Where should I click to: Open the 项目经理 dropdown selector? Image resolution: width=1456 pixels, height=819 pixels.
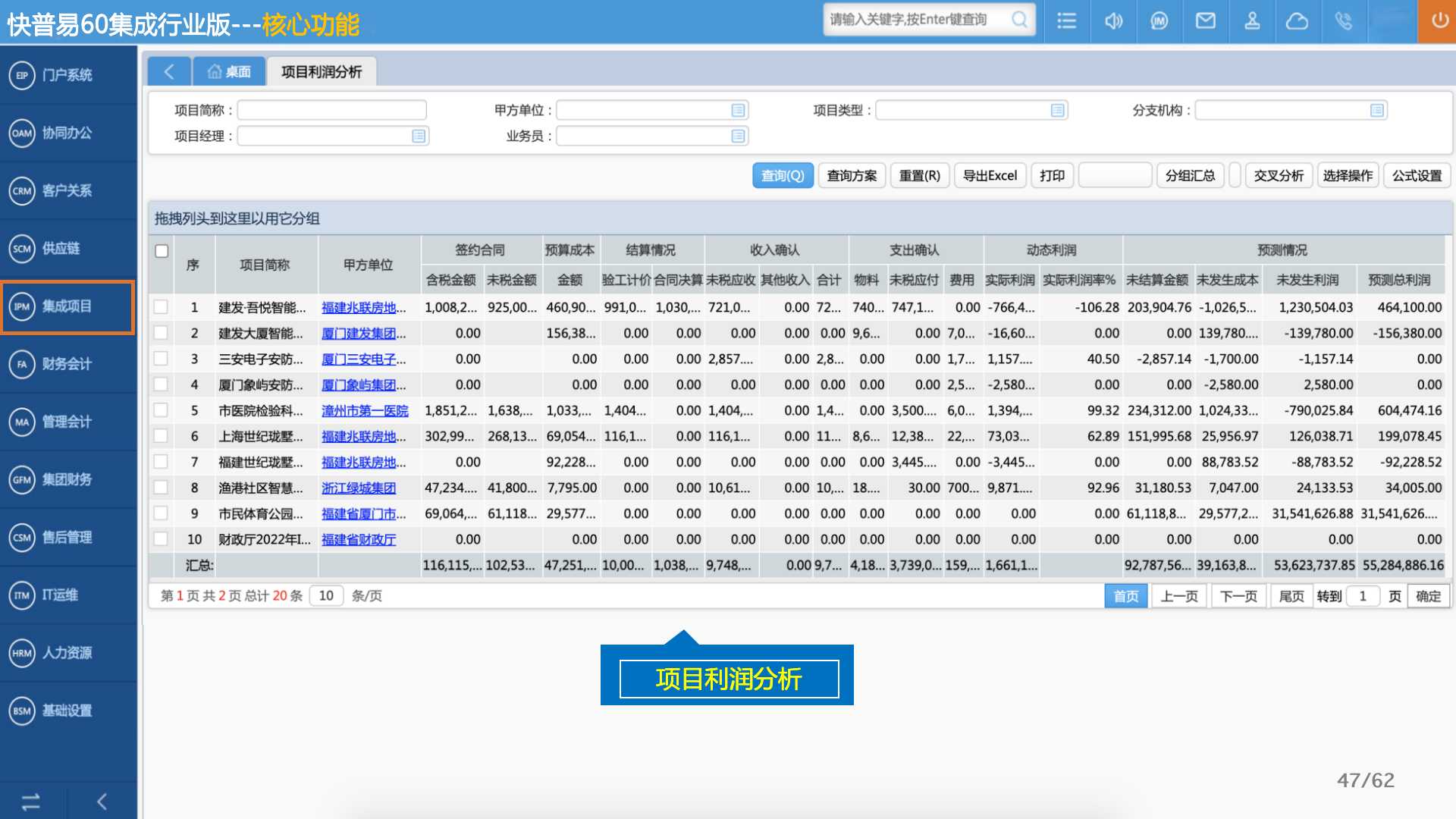(x=419, y=136)
